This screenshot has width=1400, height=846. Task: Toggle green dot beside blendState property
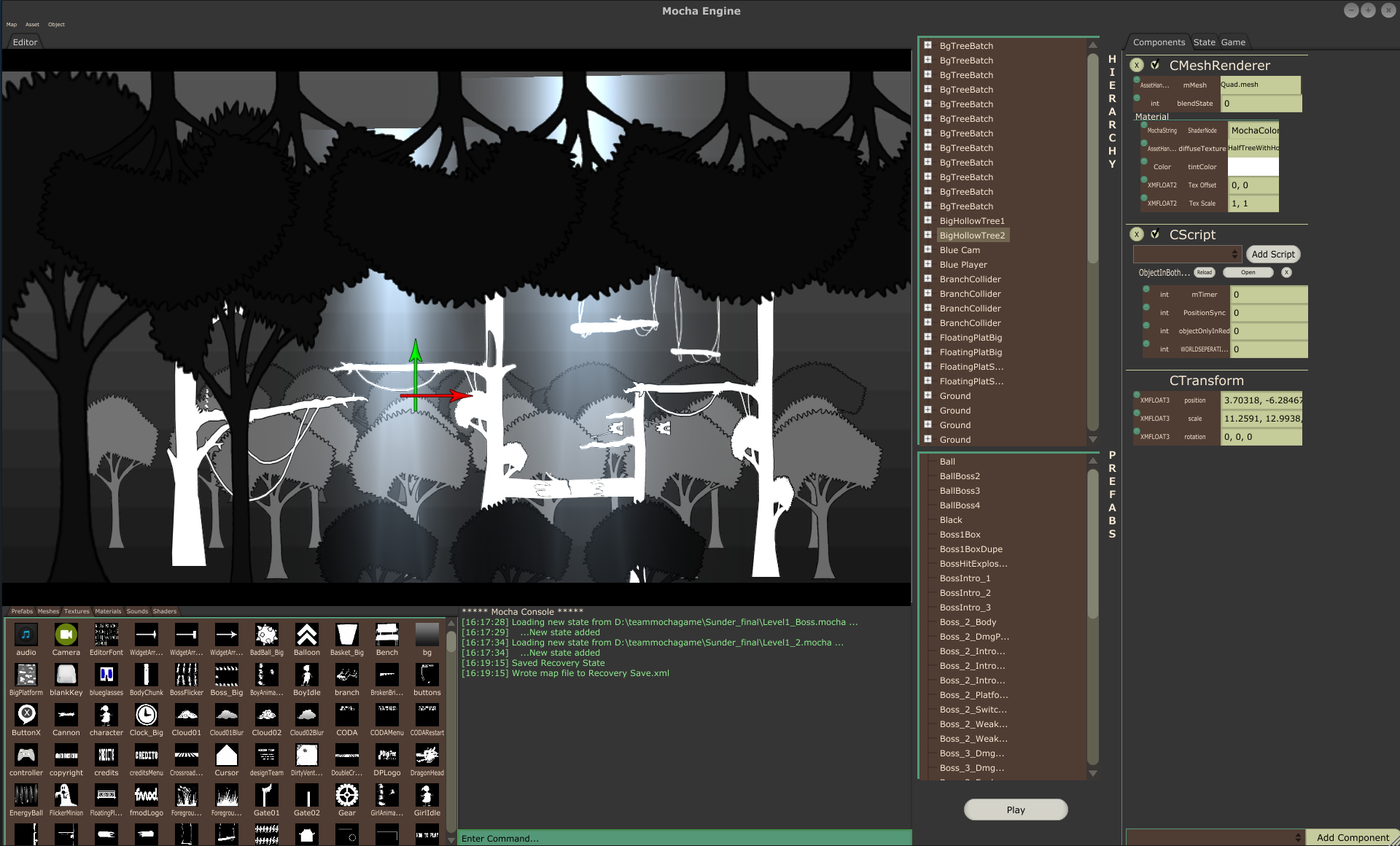(x=1137, y=98)
